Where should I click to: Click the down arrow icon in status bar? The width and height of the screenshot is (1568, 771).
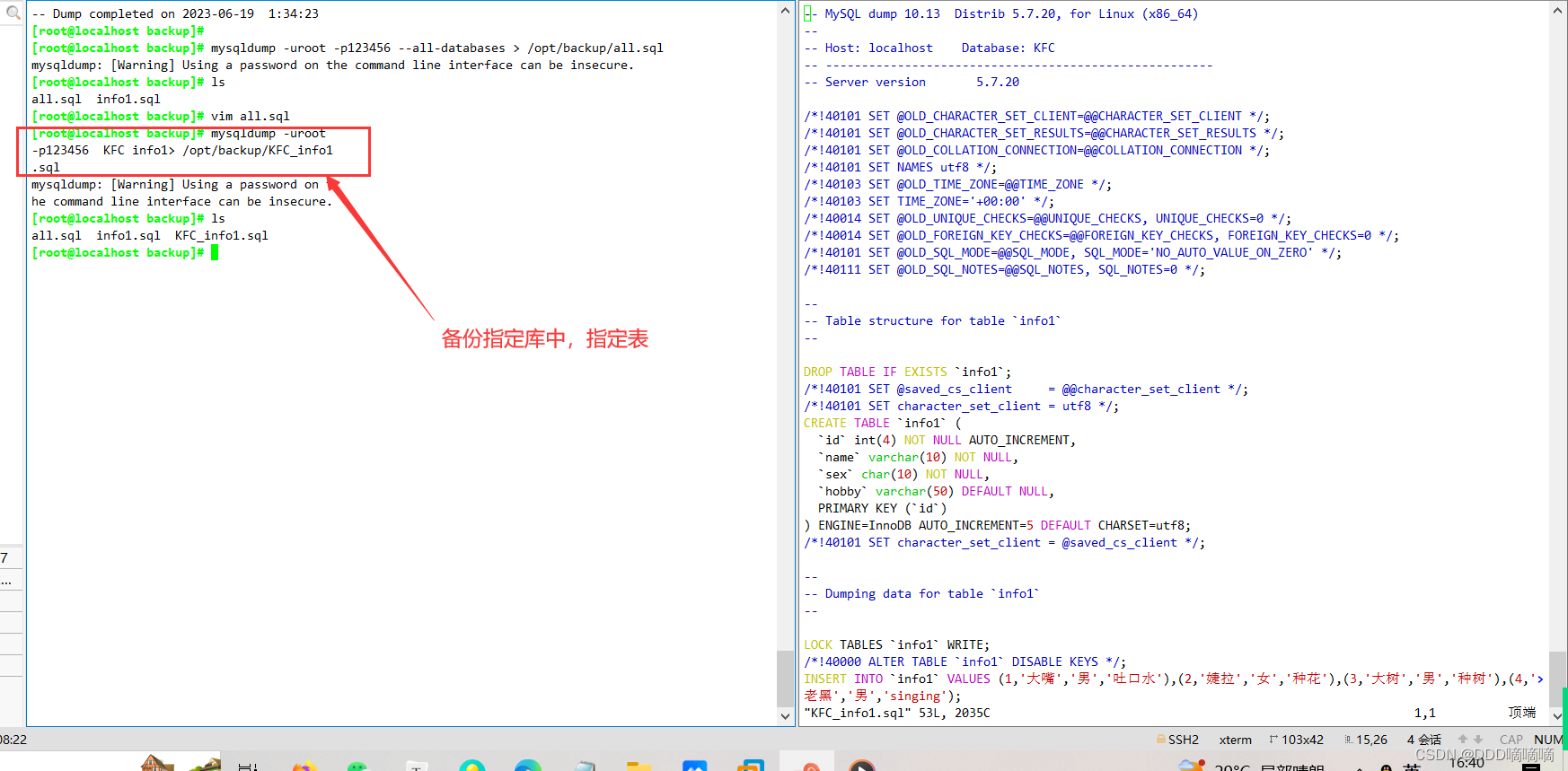(x=1478, y=740)
